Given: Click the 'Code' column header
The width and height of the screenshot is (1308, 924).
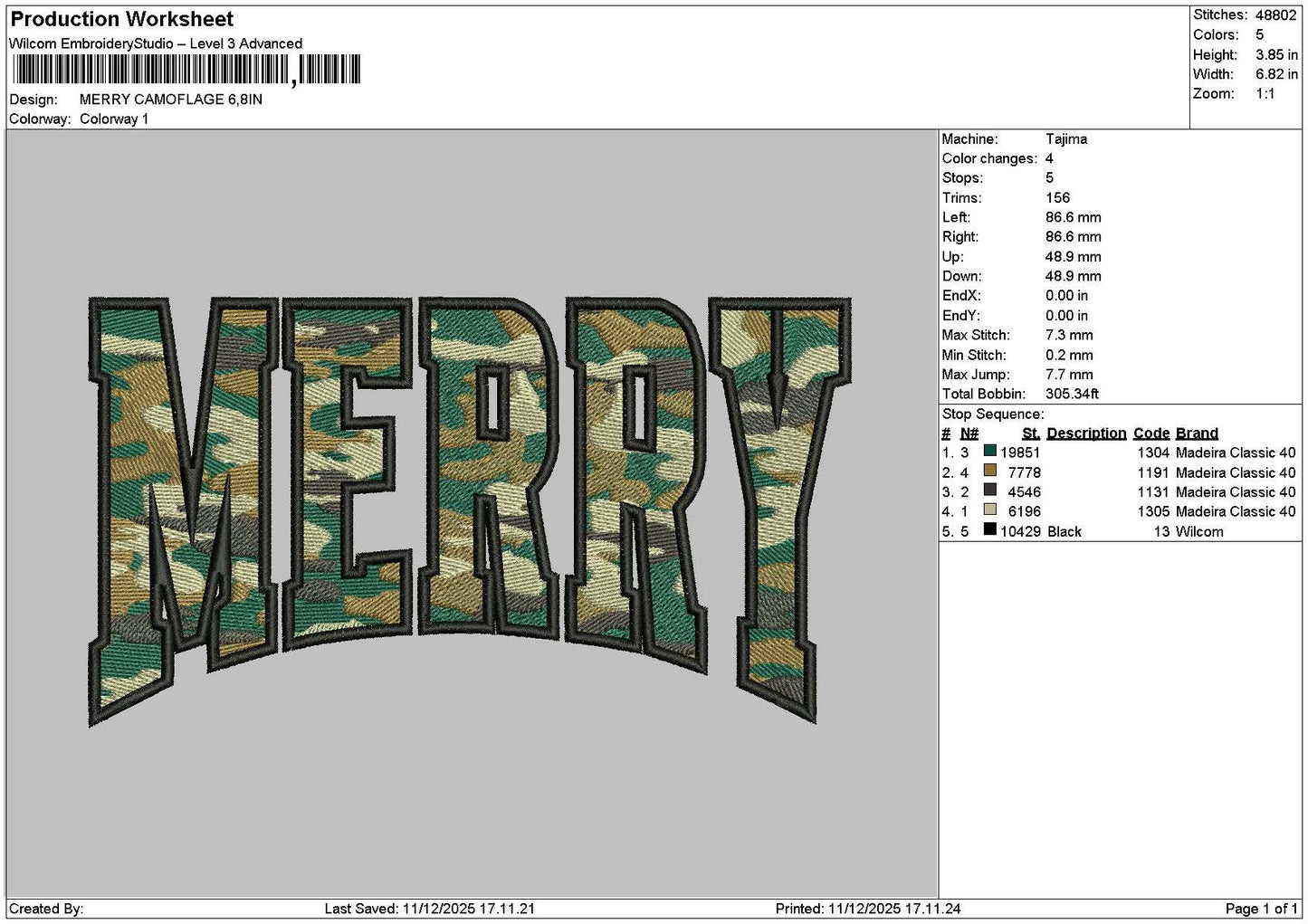Looking at the screenshot, I should (x=1151, y=433).
